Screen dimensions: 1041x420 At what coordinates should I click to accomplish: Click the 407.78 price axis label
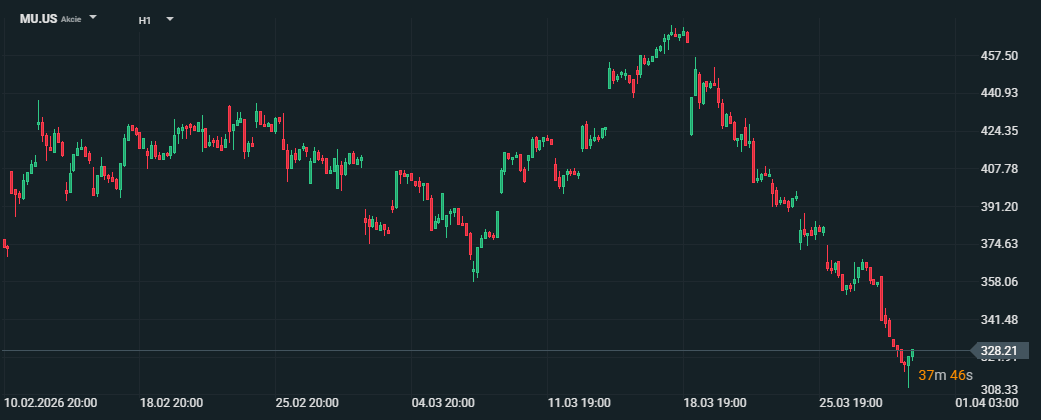point(999,169)
